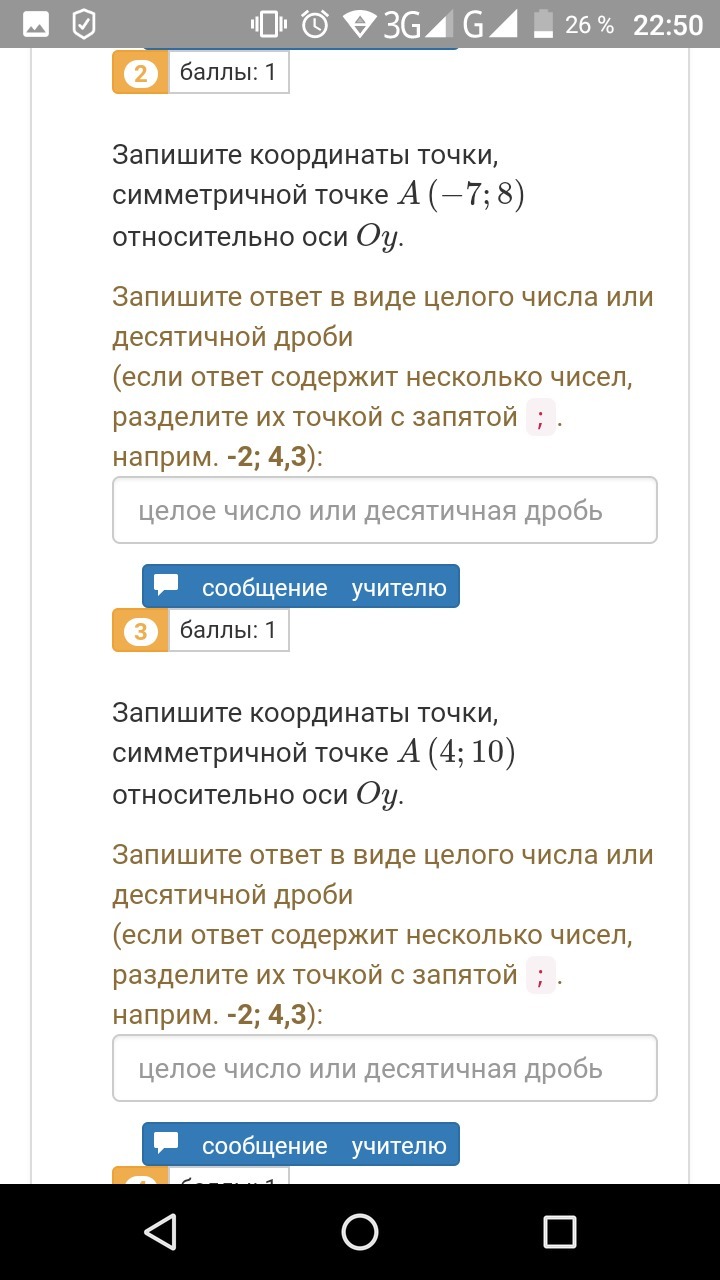Click the orange question 3 number badge
The image size is (720, 1280).
tap(140, 631)
